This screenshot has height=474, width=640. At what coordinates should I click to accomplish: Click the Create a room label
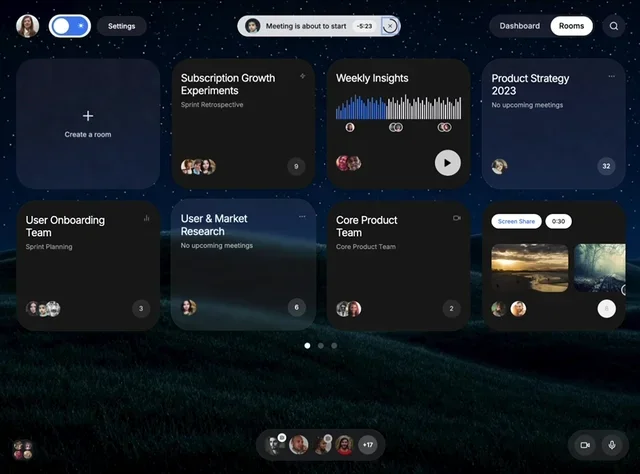88,134
